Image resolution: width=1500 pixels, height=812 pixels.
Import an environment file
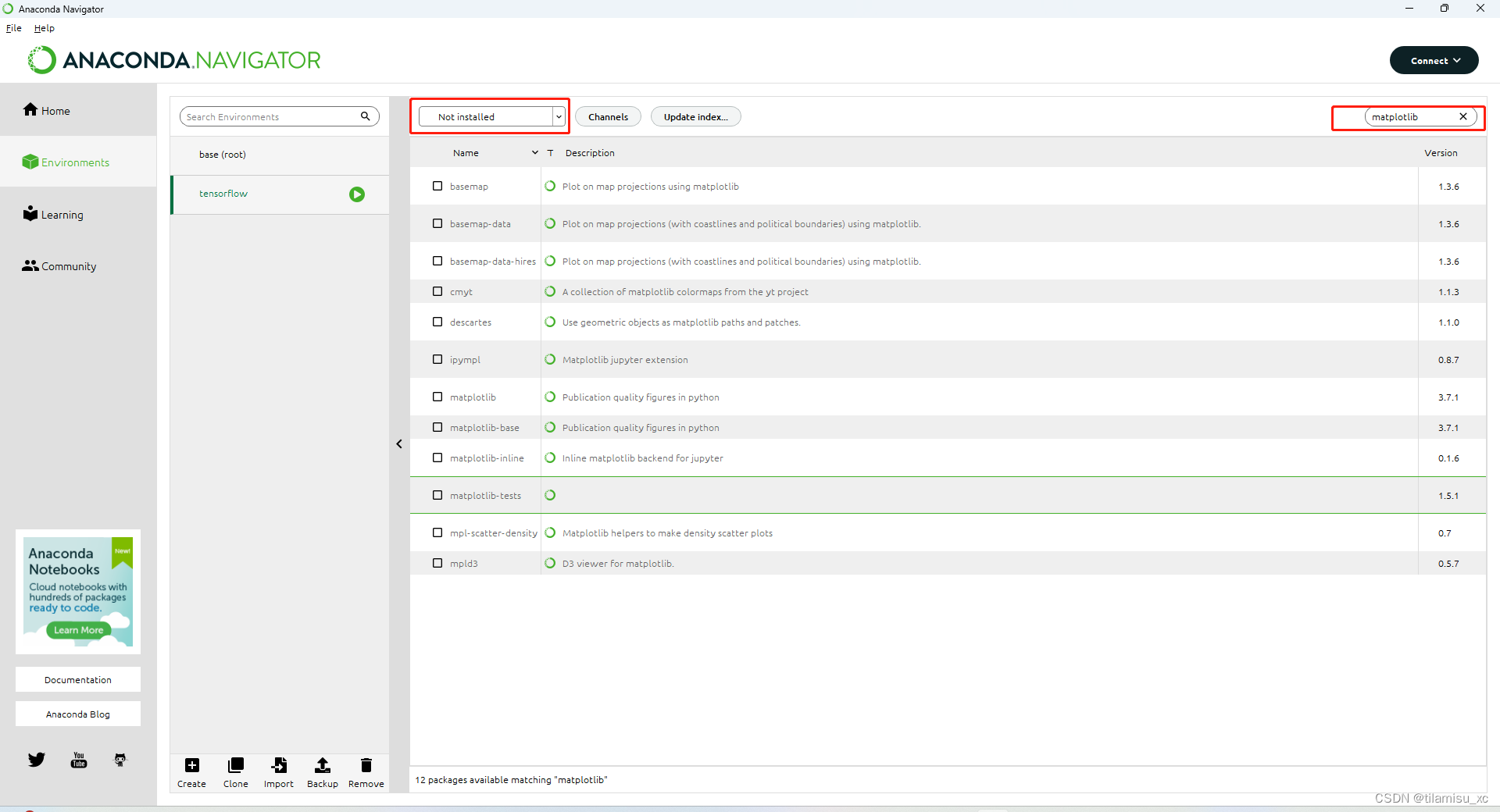tap(279, 773)
